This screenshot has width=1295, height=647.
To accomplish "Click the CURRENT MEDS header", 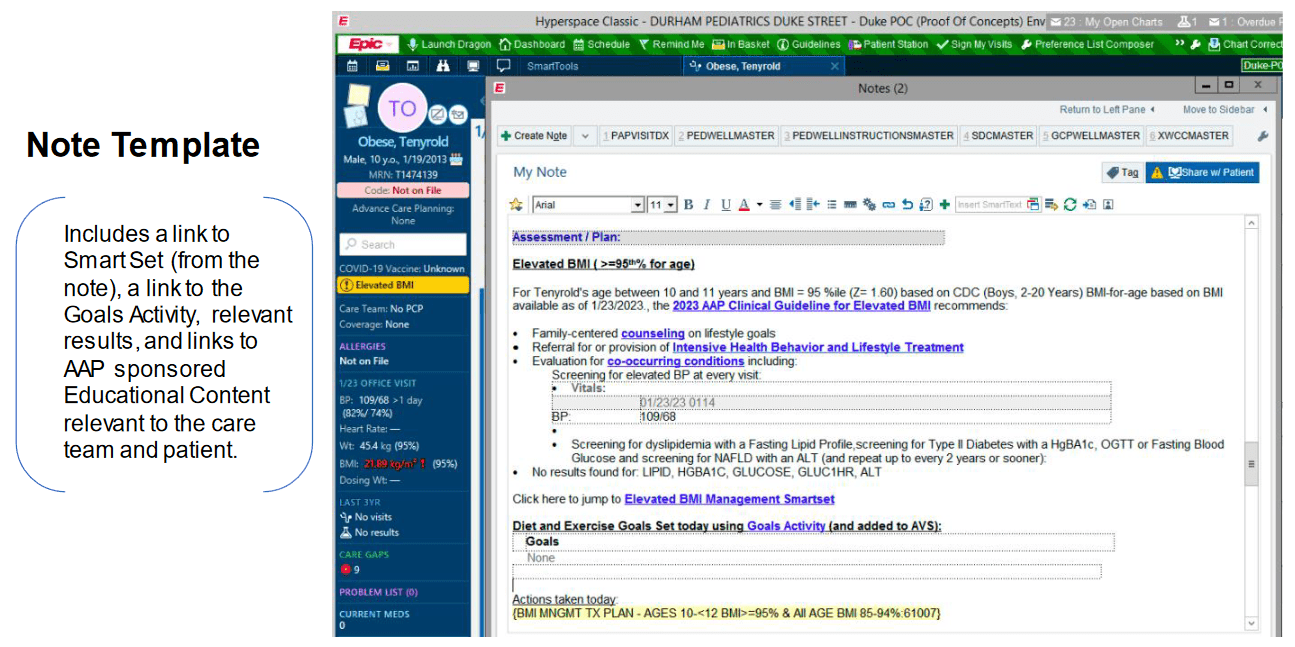I will (374, 614).
